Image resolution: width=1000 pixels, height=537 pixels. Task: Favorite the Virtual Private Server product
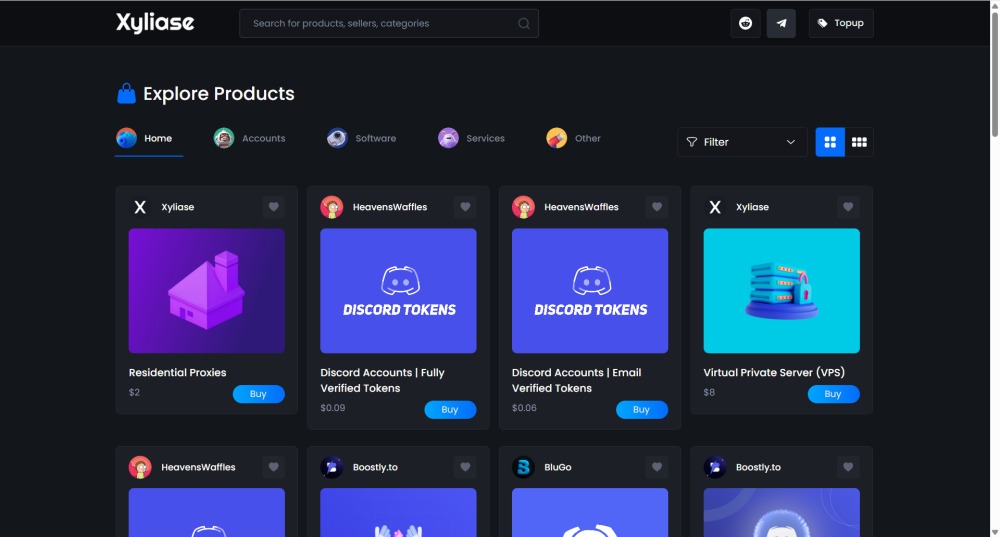848,207
